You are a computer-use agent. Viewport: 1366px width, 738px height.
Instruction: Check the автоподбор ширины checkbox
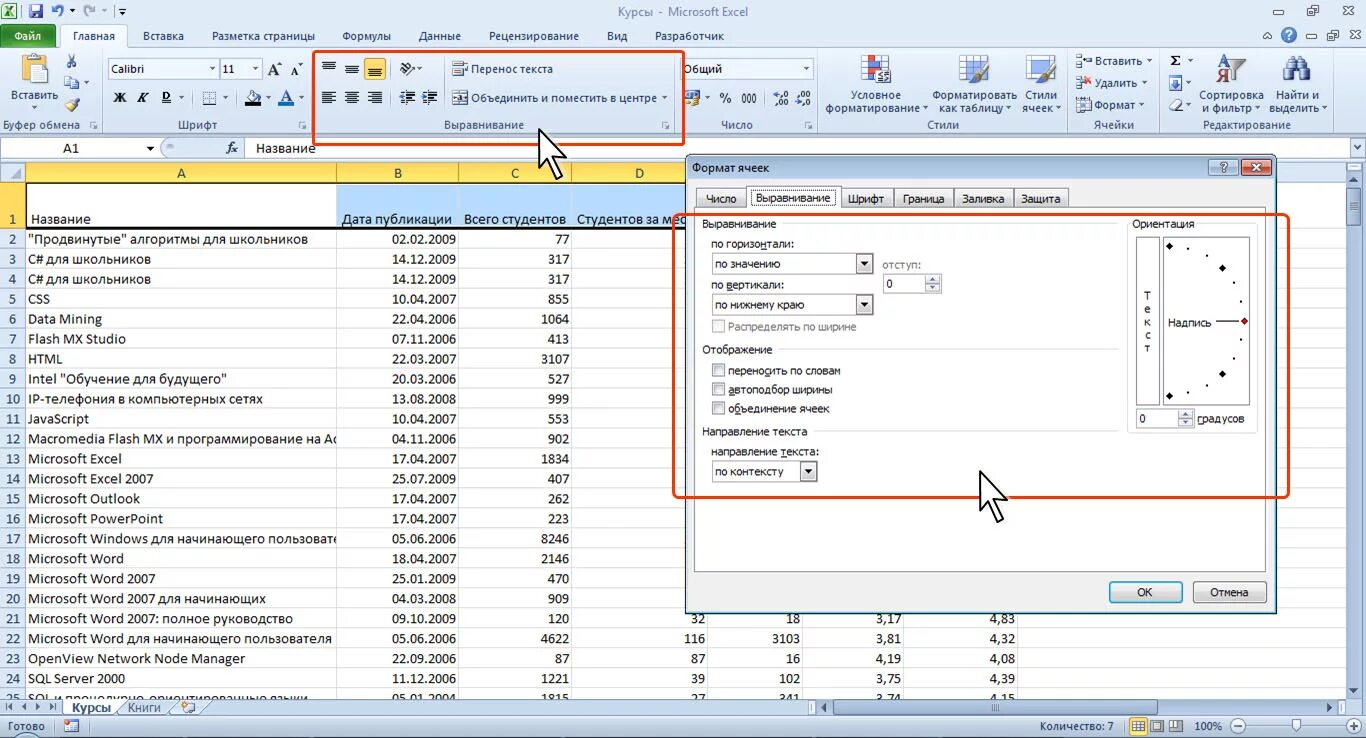coord(718,389)
